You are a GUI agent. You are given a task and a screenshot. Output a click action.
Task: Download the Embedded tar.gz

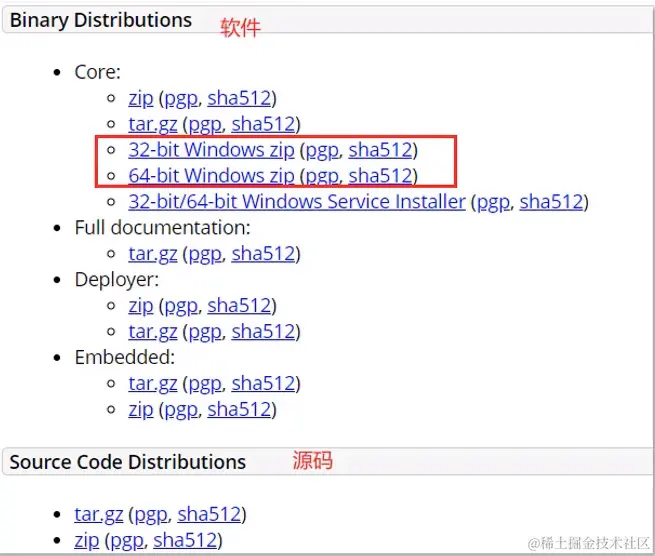pos(152,383)
